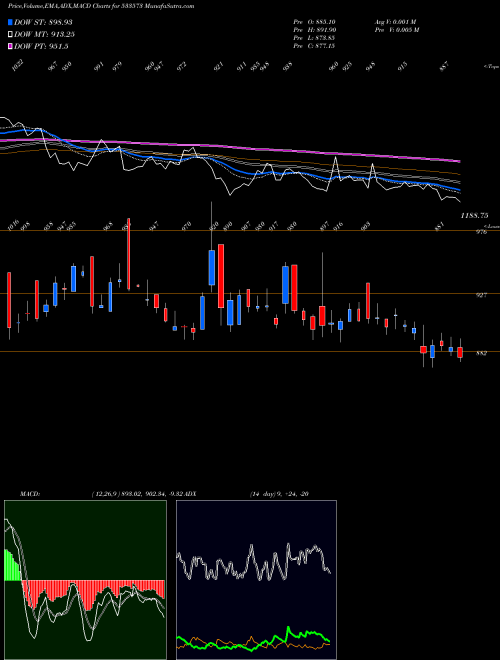Click the 'Pre O: 885.10' open value

point(314,22)
